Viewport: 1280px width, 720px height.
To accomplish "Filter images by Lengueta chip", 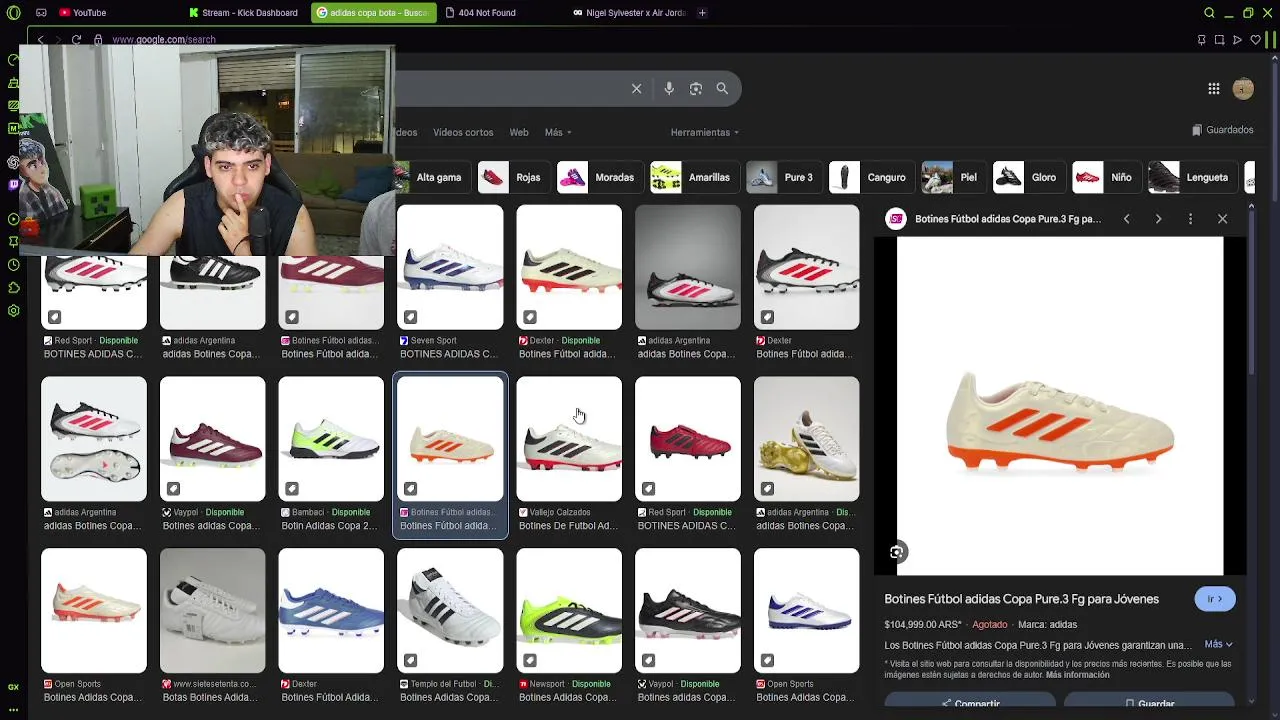I will [x=1191, y=177].
